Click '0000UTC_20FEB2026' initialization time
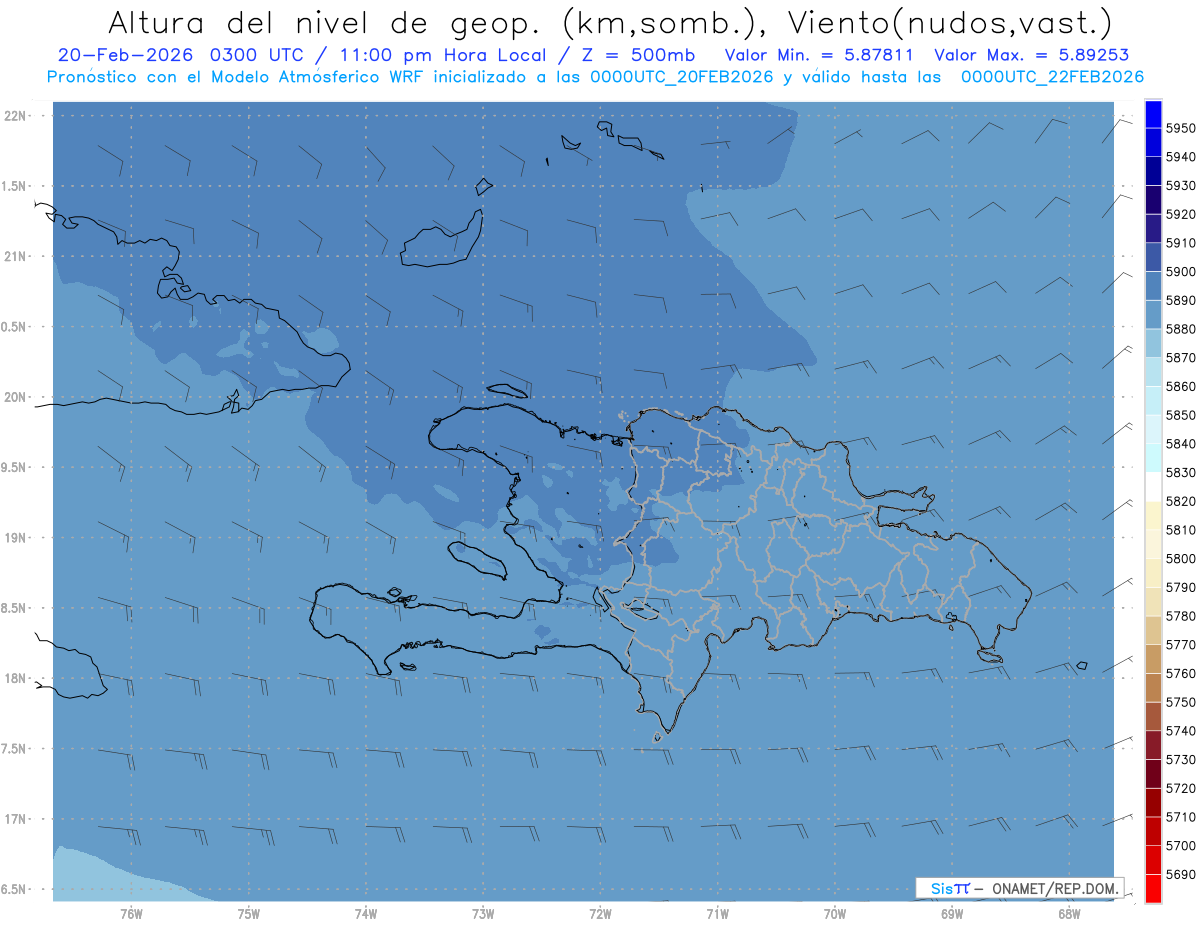1200x927 pixels. [x=681, y=77]
